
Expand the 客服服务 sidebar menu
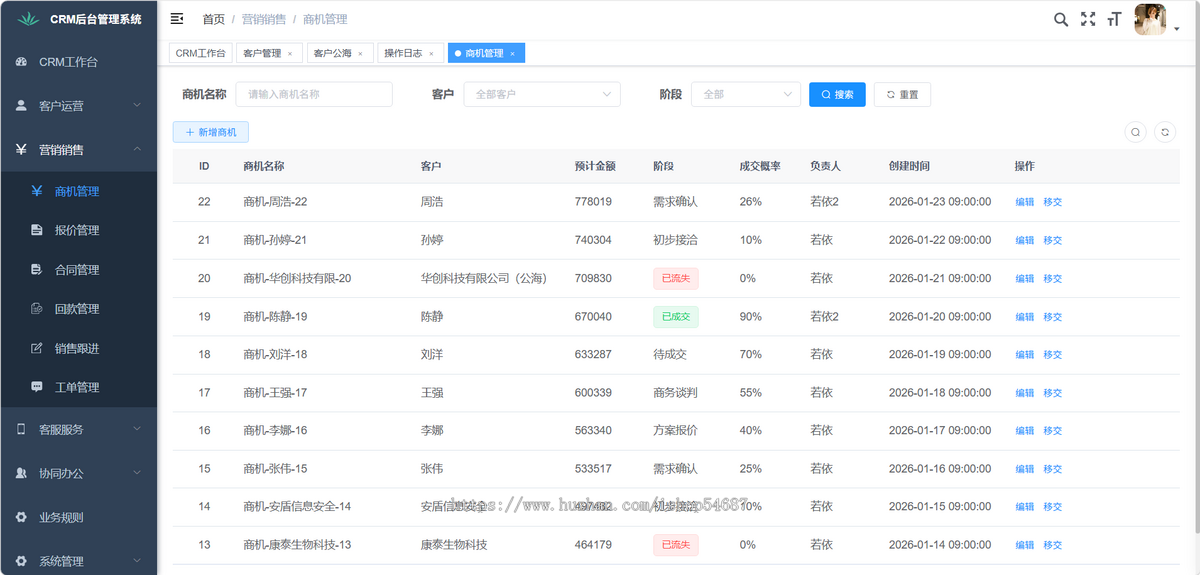point(78,430)
